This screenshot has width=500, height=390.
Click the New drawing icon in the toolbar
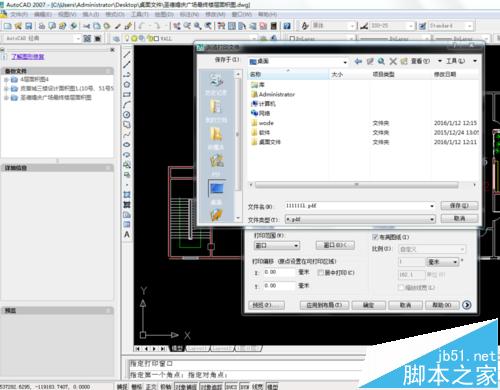click(7, 26)
